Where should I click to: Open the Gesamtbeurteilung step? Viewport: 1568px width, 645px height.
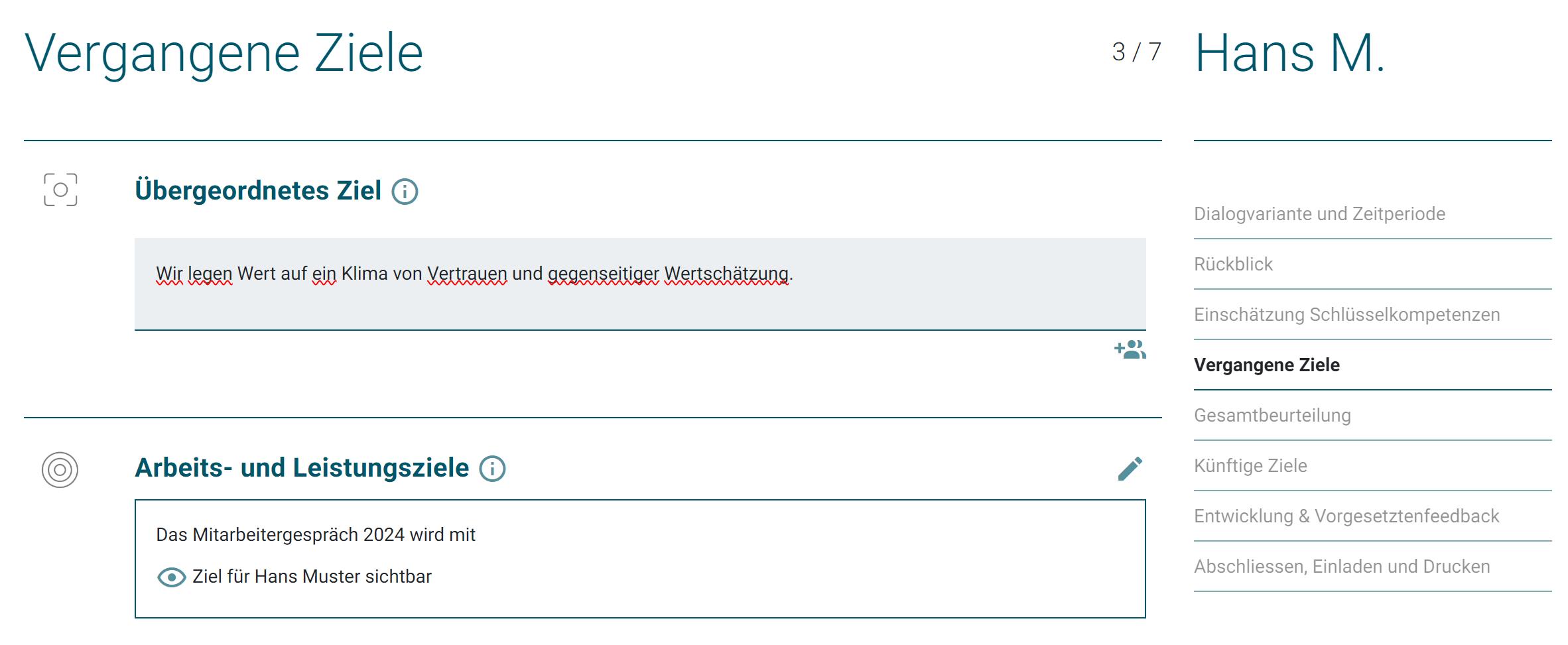1272,416
